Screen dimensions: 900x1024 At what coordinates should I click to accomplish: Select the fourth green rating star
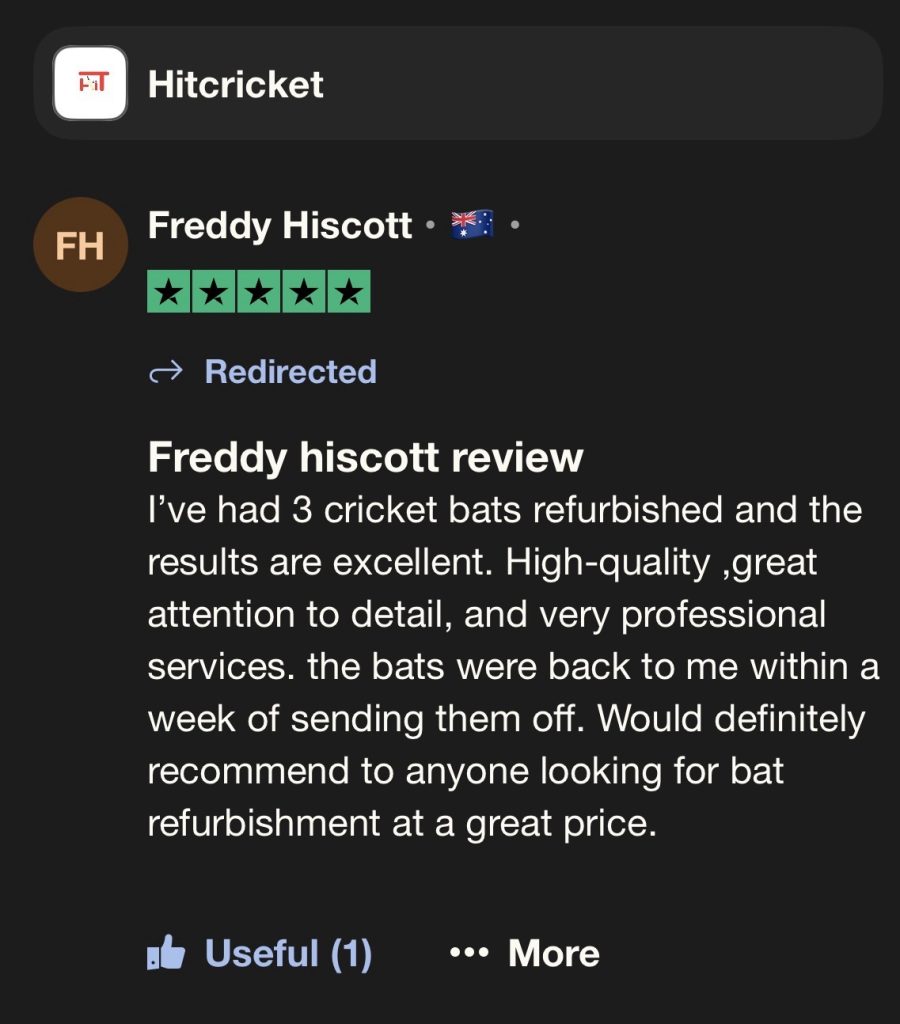click(x=303, y=292)
